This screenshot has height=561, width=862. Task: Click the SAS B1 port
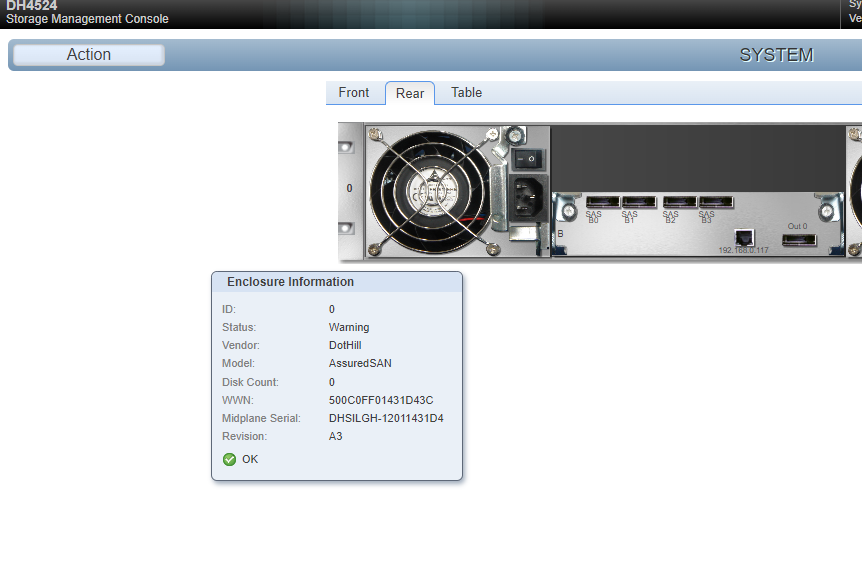pyautogui.click(x=638, y=201)
